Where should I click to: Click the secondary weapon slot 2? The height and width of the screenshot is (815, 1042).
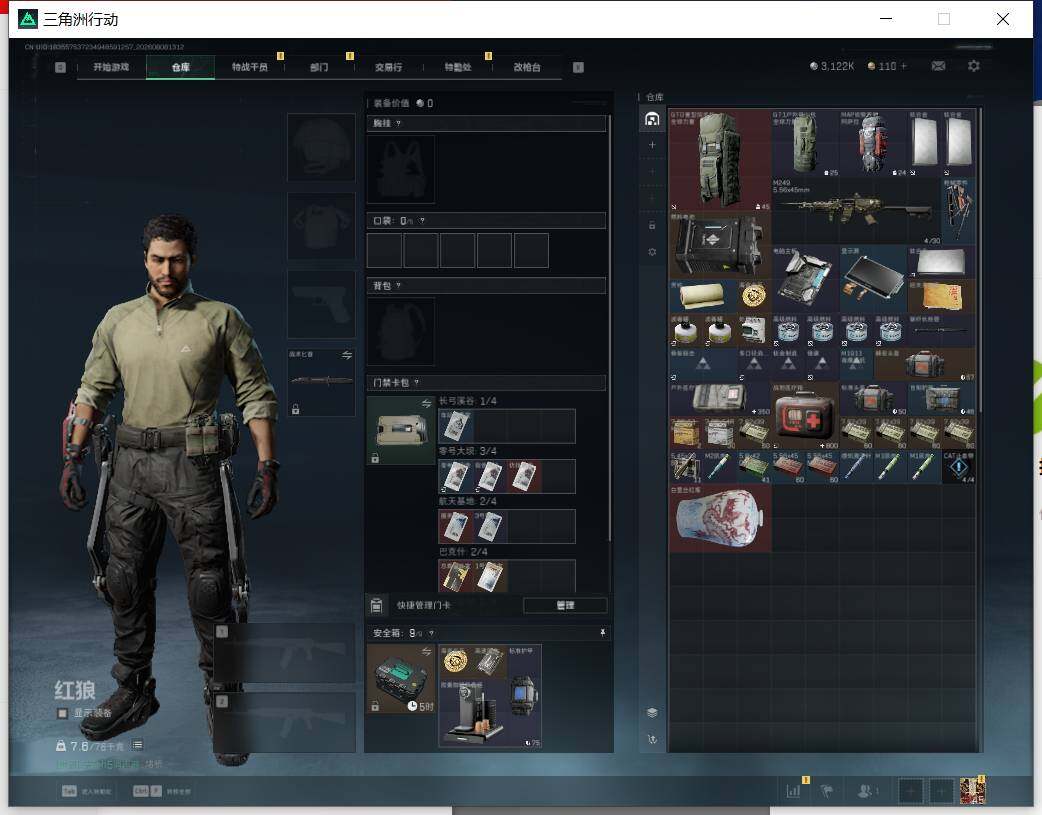[284, 722]
